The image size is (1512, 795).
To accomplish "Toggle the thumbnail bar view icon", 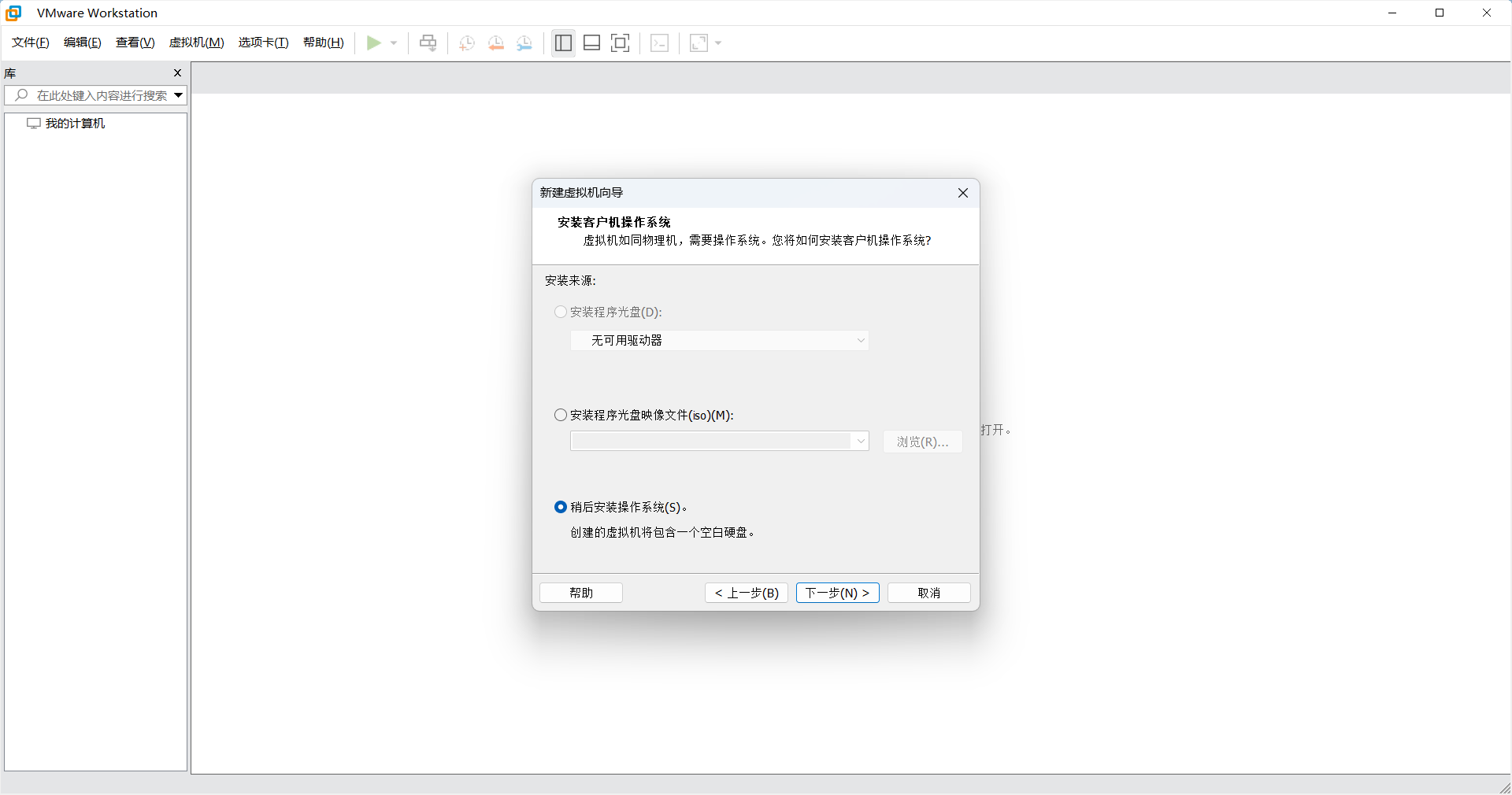I will tap(591, 43).
